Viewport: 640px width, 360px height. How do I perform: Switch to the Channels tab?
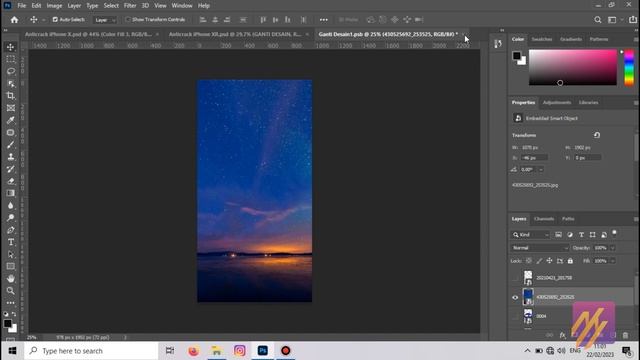click(x=544, y=219)
